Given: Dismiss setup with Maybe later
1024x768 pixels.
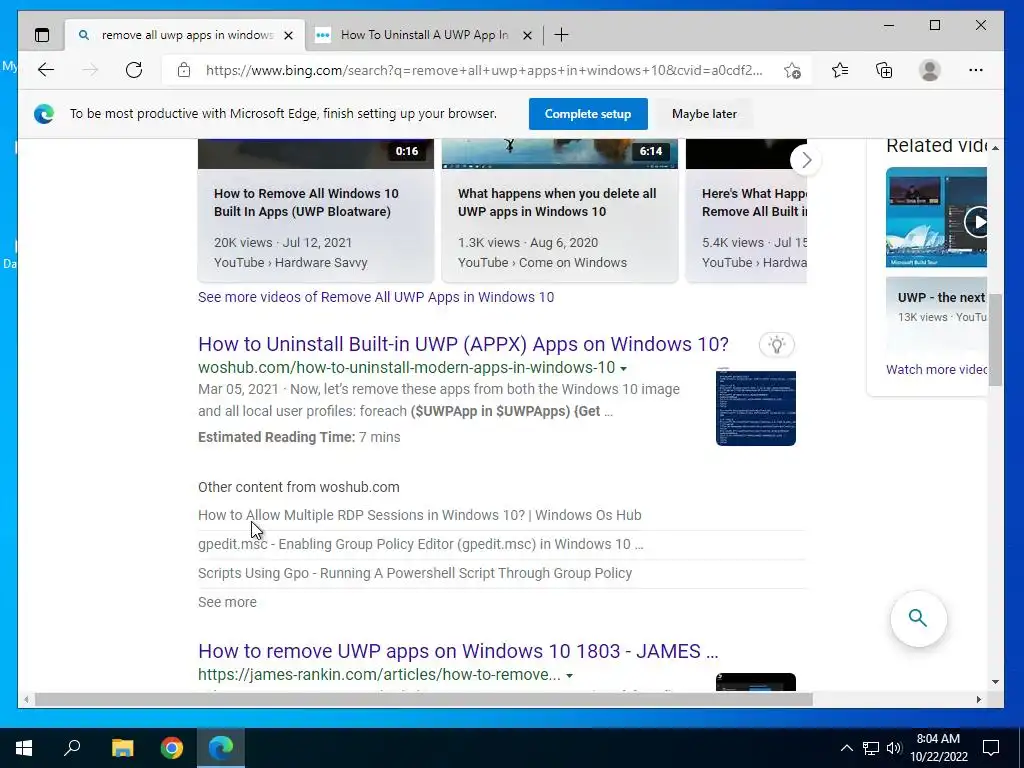Looking at the screenshot, I should tap(704, 114).
